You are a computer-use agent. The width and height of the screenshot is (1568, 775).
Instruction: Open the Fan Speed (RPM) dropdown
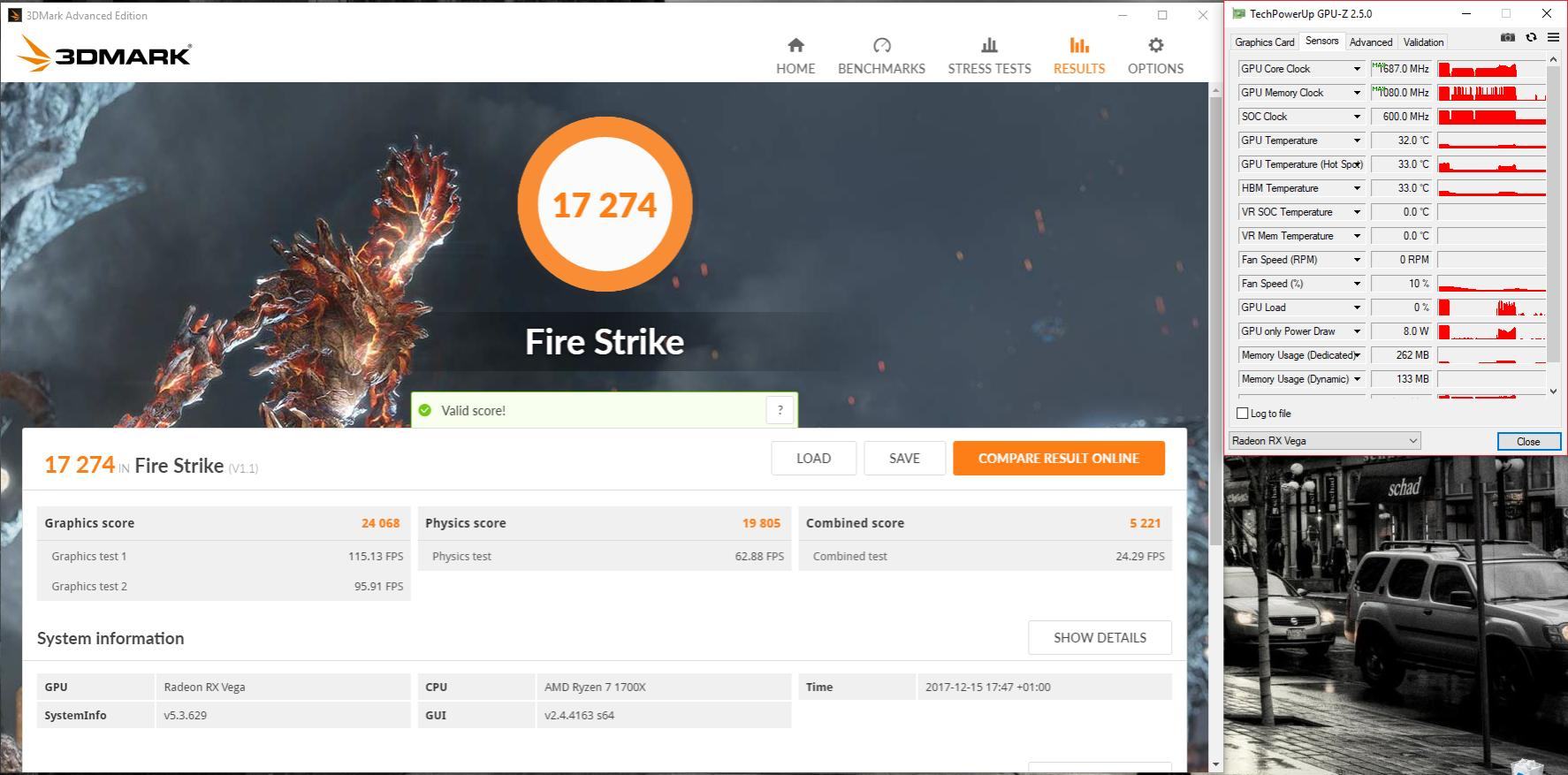coord(1357,260)
